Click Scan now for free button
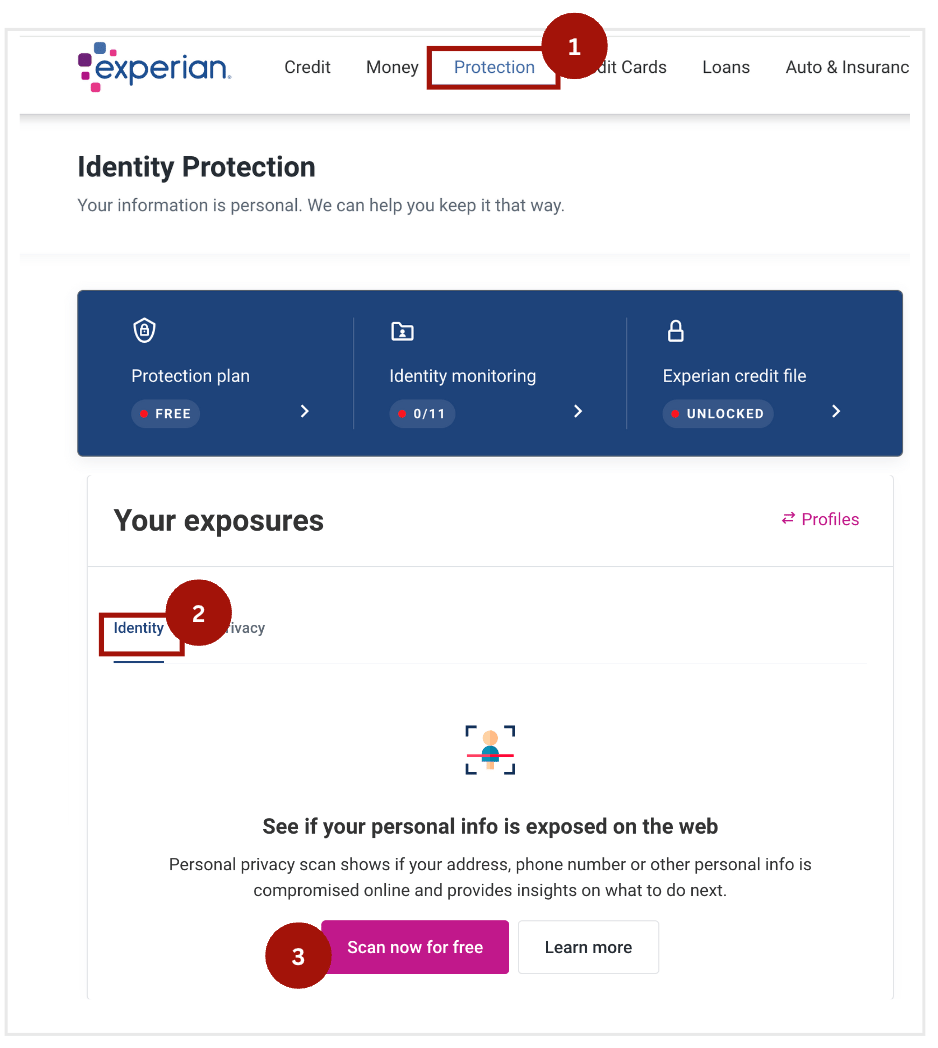The width and height of the screenshot is (938, 1048). click(415, 947)
